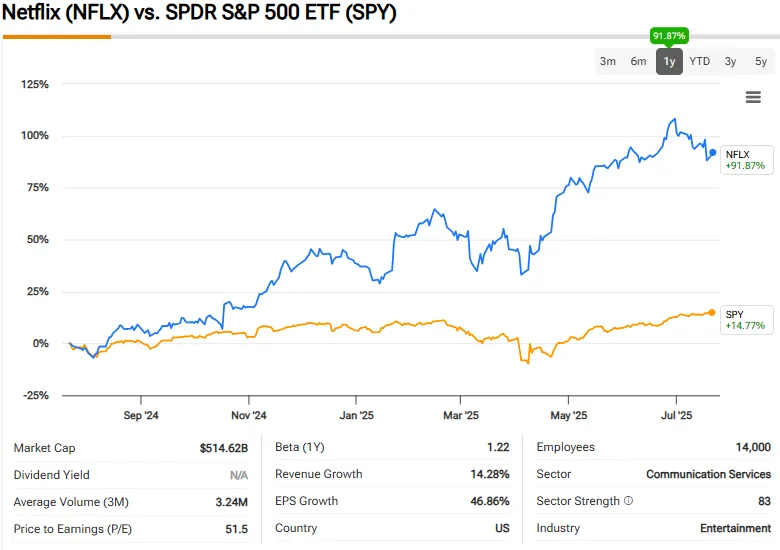Viewport: 780px width, 550px height.
Task: Click the blue NFLX line end marker
Action: 712,153
